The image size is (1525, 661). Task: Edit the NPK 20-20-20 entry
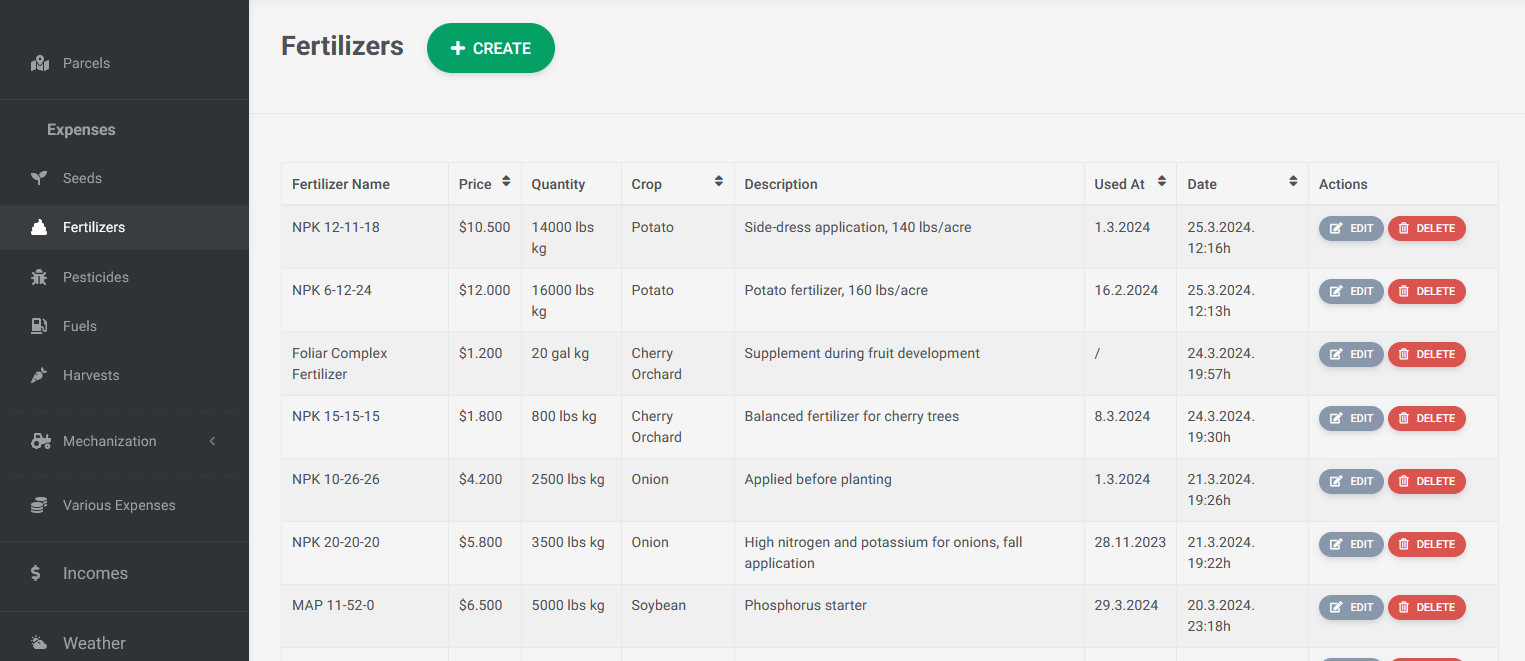pos(1351,544)
